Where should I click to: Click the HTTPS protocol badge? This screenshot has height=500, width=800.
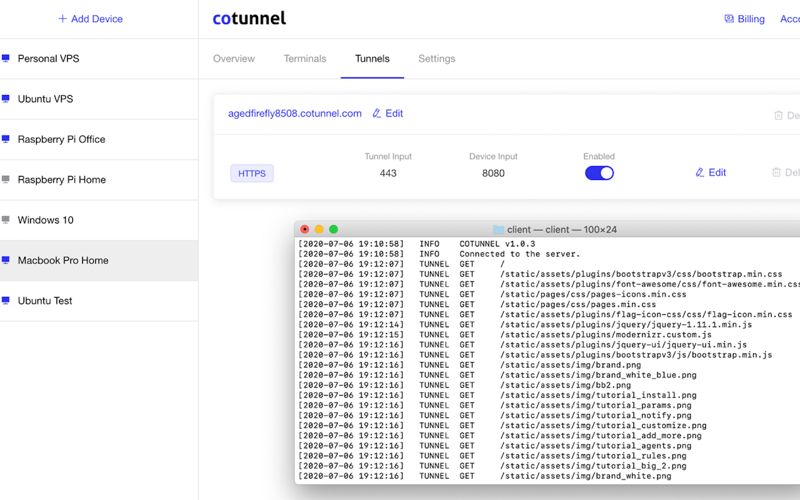252,173
